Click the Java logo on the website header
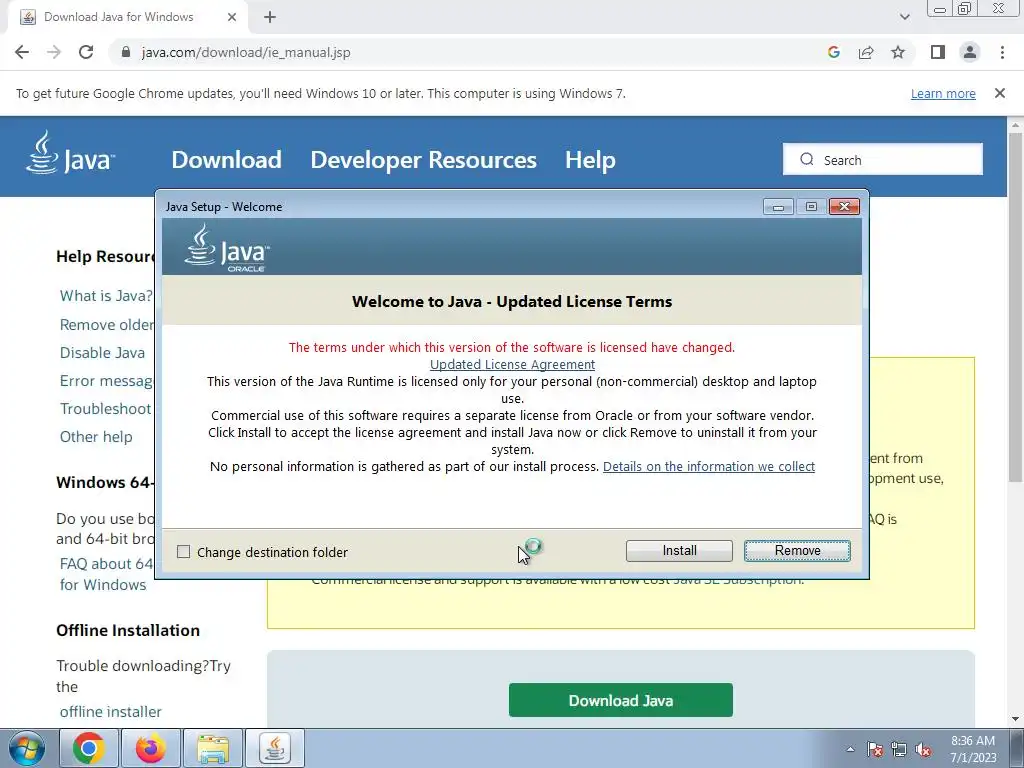The height and width of the screenshot is (768, 1024). (x=71, y=153)
